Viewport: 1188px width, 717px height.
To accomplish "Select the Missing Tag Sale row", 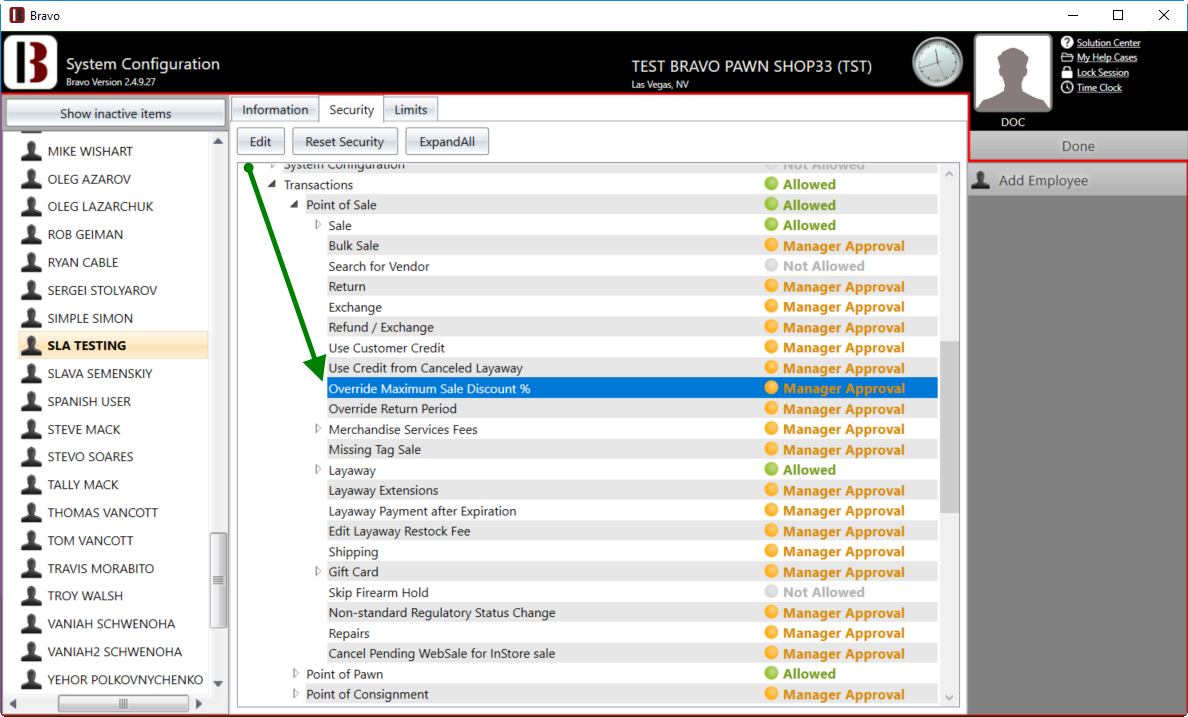I will click(632, 449).
